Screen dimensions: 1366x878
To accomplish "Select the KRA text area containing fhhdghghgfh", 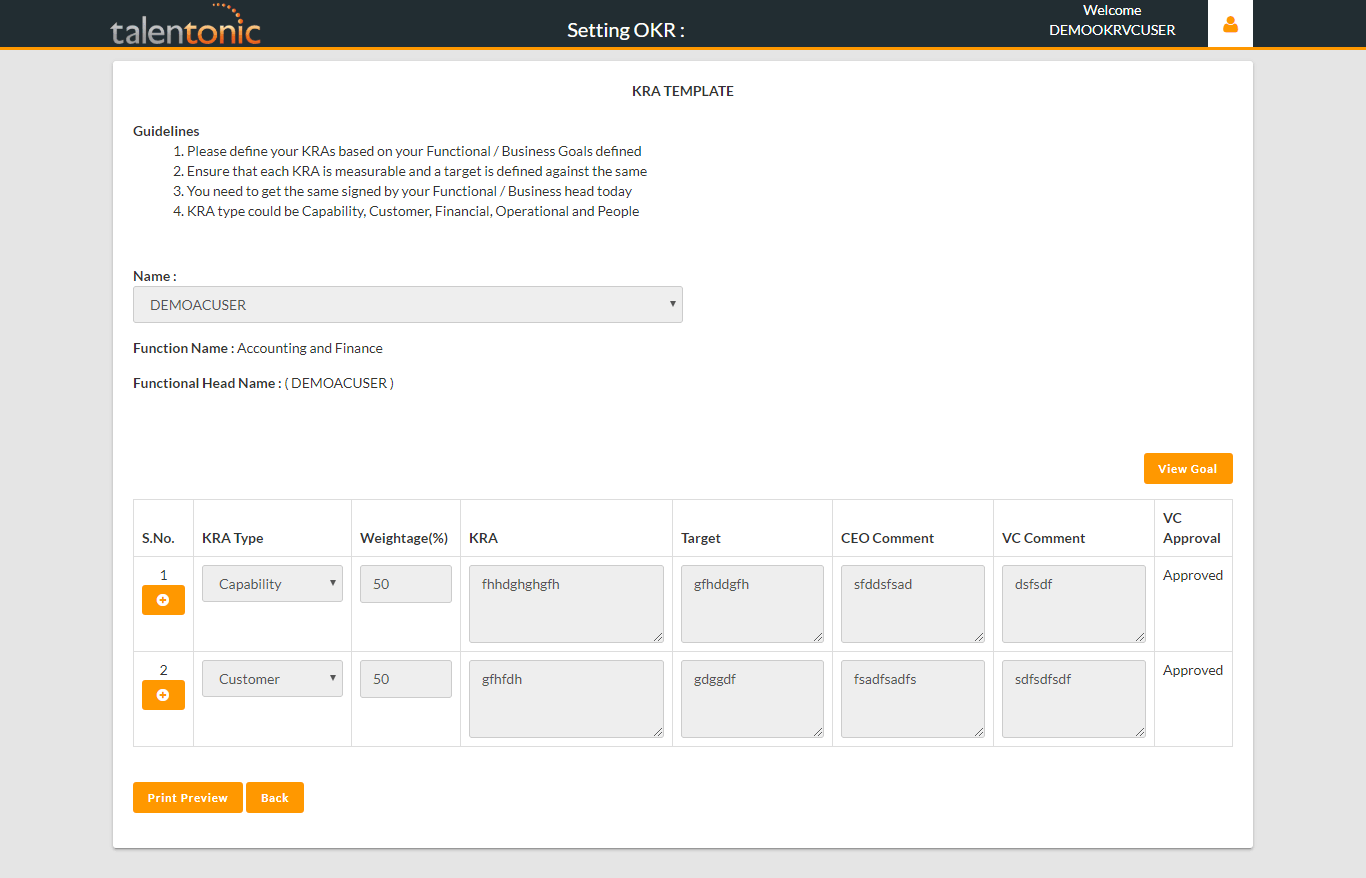I will [566, 603].
